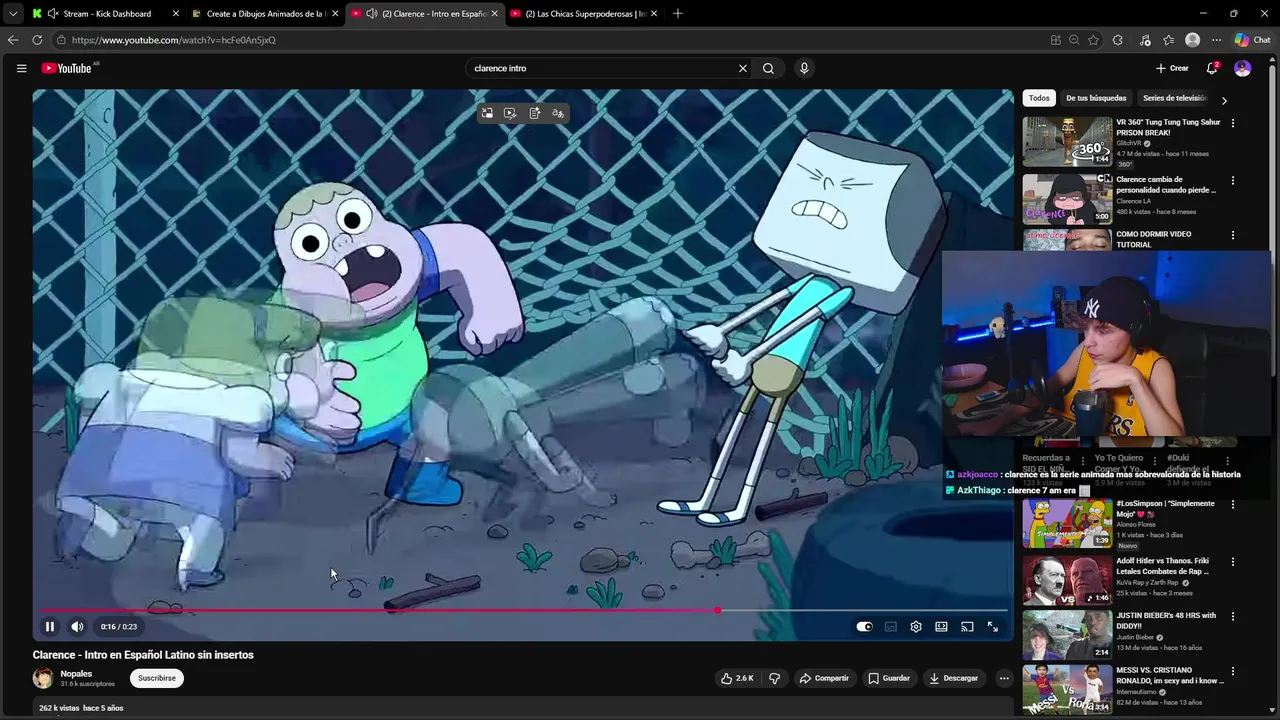
Task: Open subtitles button in video player
Action: tap(890, 627)
